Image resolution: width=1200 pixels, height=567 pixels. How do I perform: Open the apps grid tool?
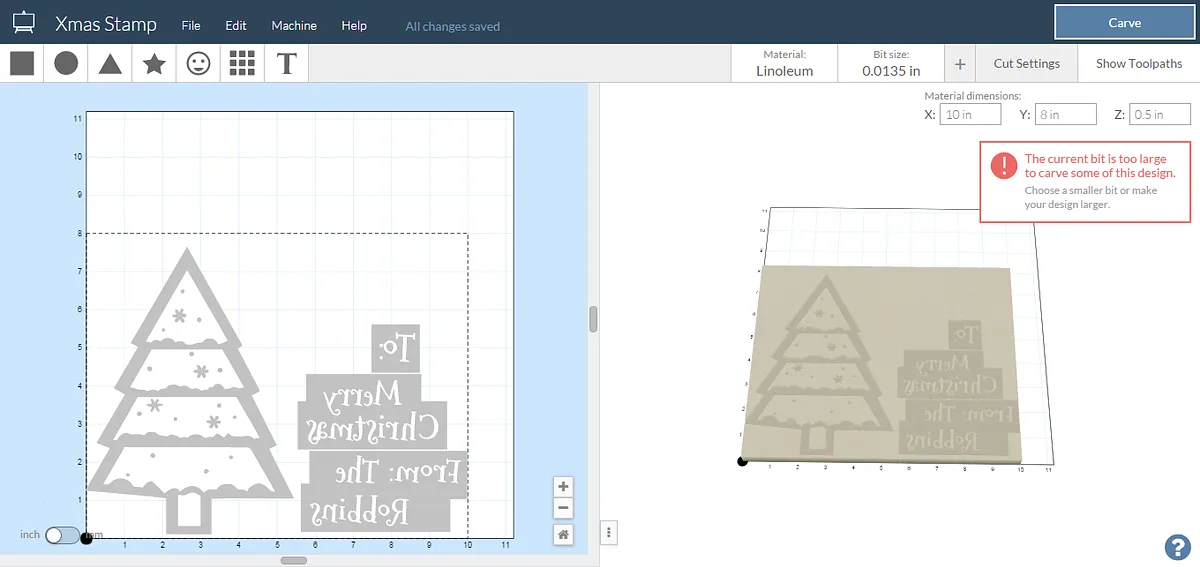pyautogui.click(x=242, y=64)
